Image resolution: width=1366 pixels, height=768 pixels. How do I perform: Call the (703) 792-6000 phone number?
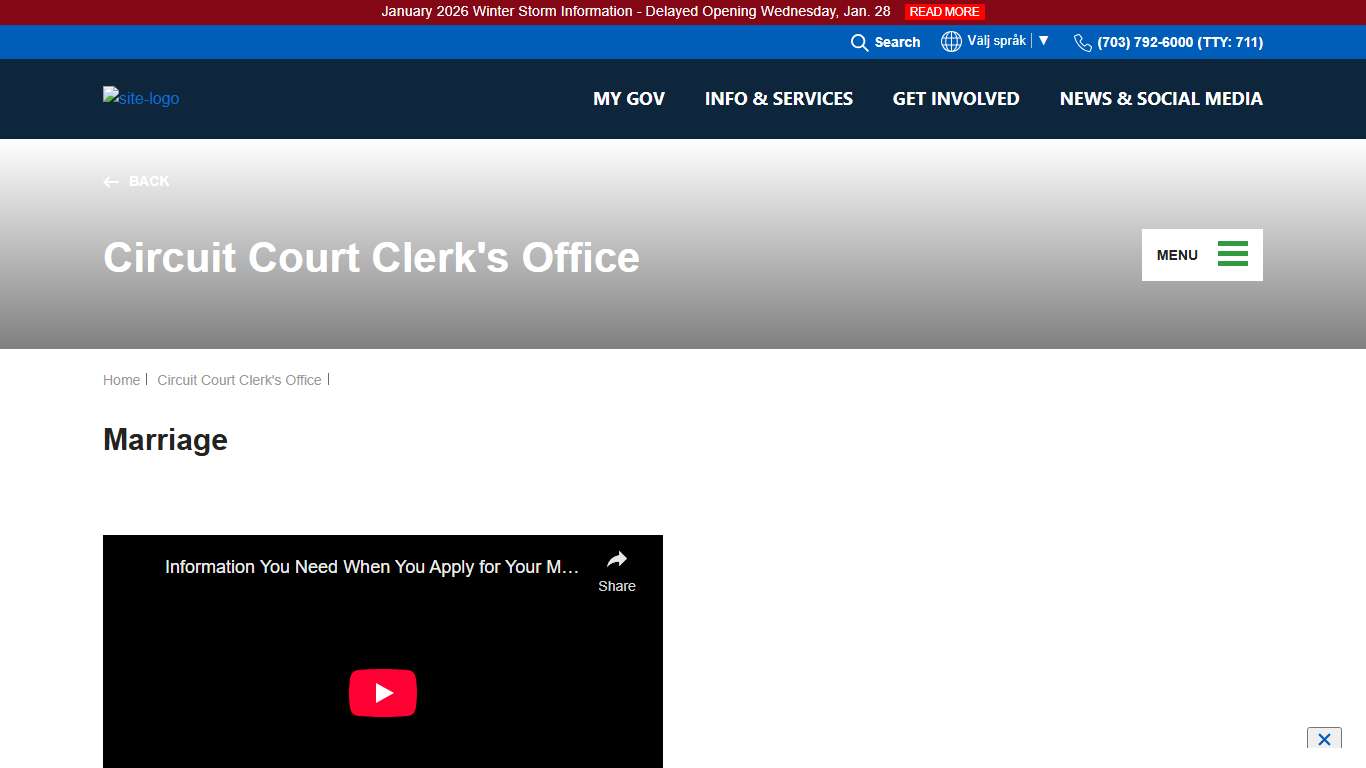[1180, 42]
